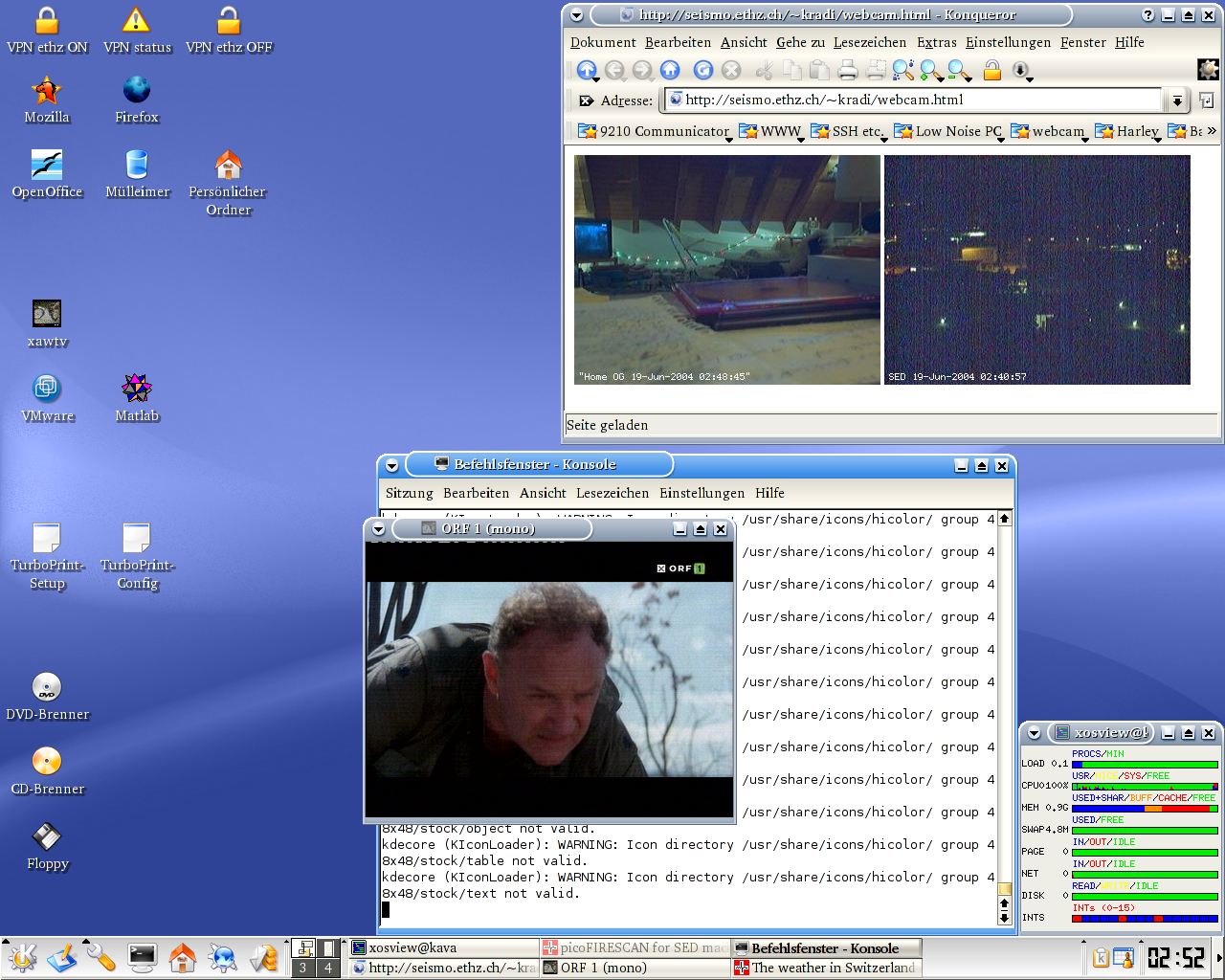Switch to The weather in Switzerland task
Screen dimensions: 1225x980
click(826, 968)
